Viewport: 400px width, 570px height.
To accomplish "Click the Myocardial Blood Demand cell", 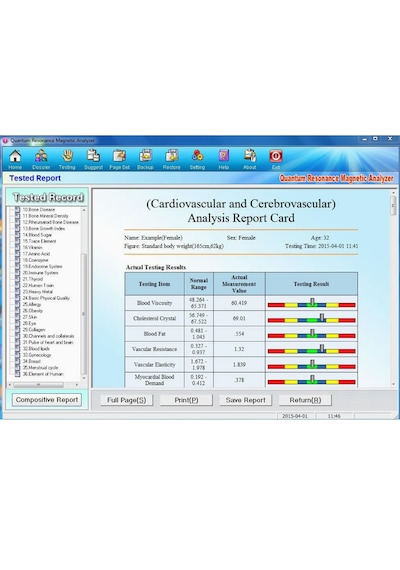I will click(155, 380).
